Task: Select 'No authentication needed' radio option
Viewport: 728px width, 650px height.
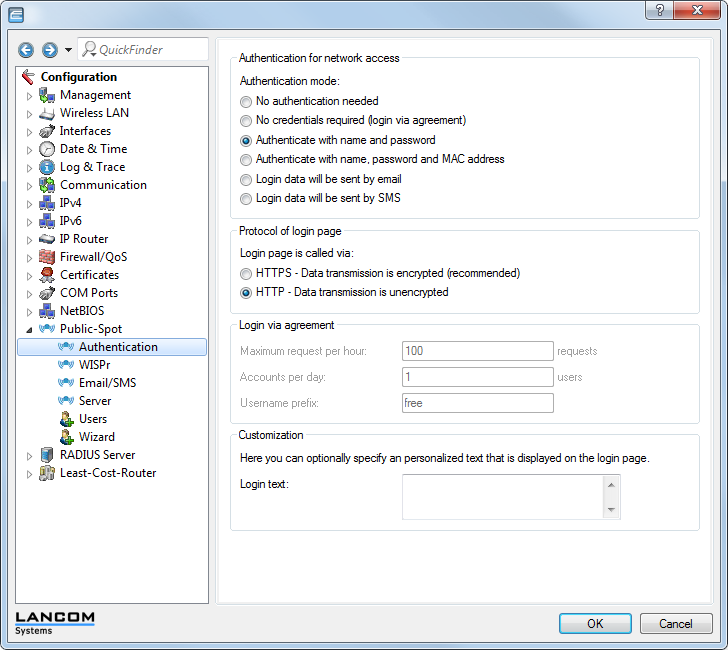Action: [x=246, y=101]
